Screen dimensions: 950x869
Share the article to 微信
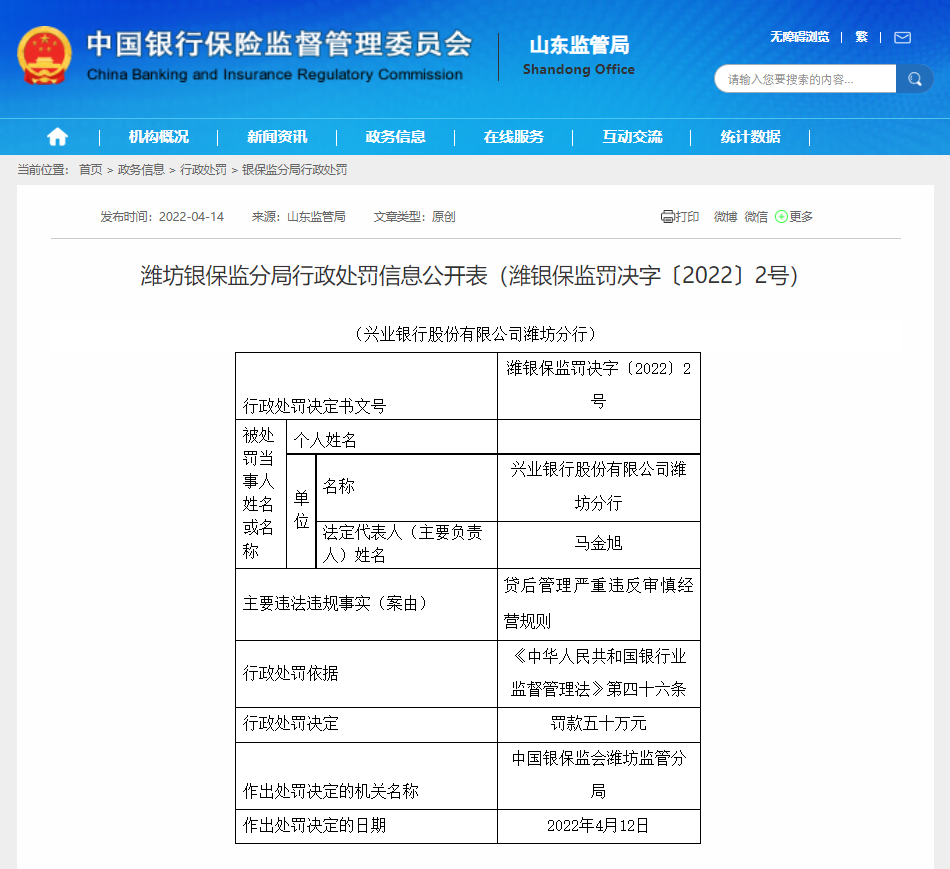click(756, 216)
